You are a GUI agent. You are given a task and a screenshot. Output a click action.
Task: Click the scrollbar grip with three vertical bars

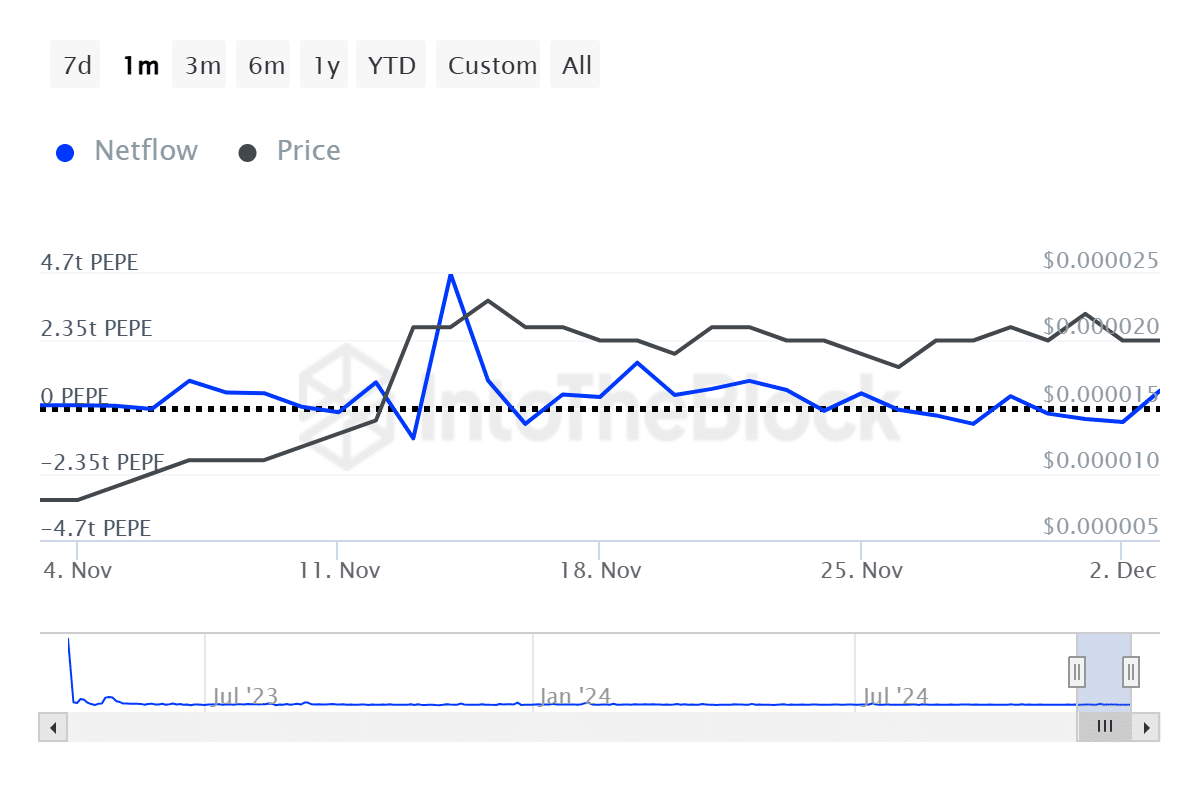(1104, 727)
